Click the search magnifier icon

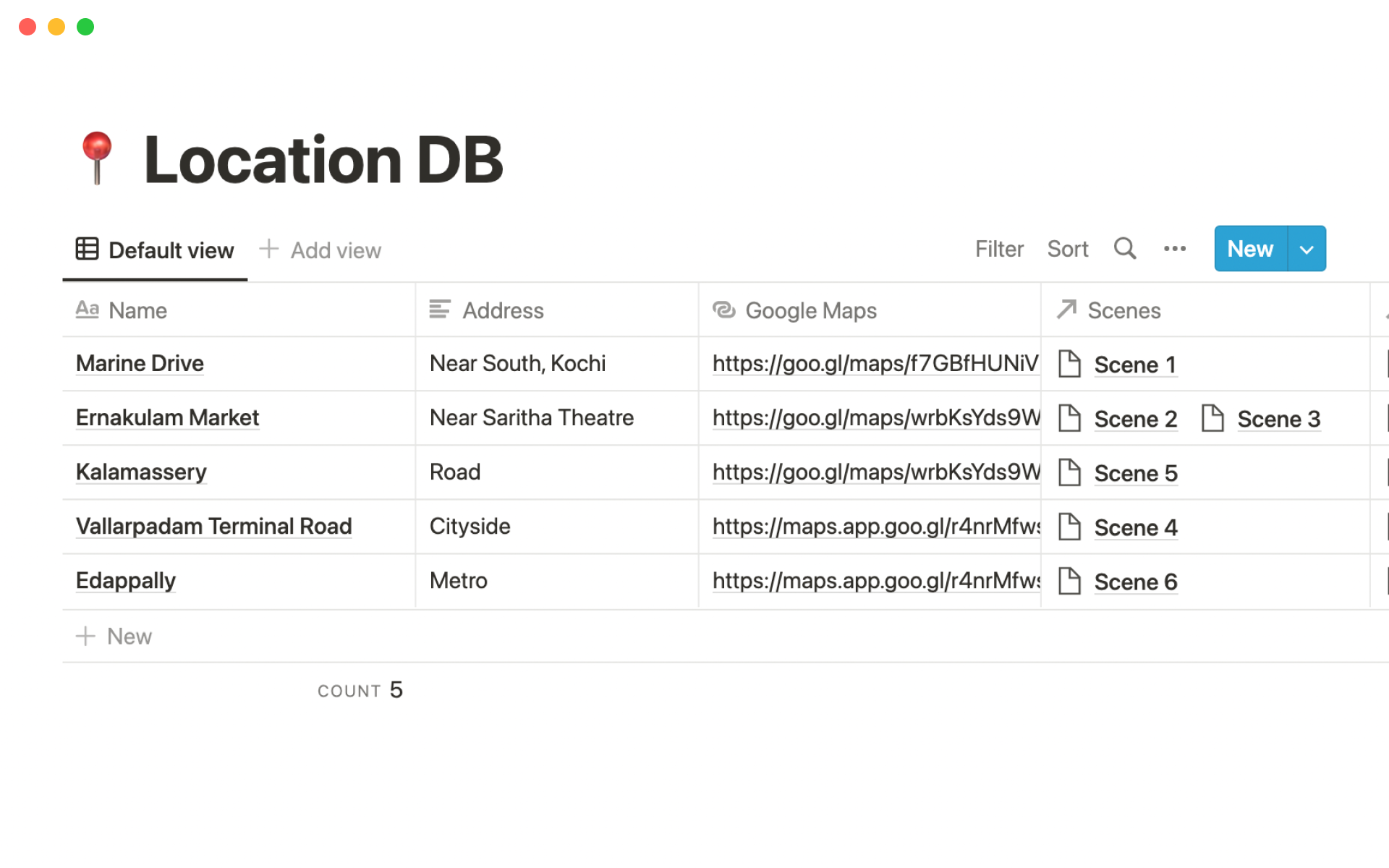click(1124, 249)
